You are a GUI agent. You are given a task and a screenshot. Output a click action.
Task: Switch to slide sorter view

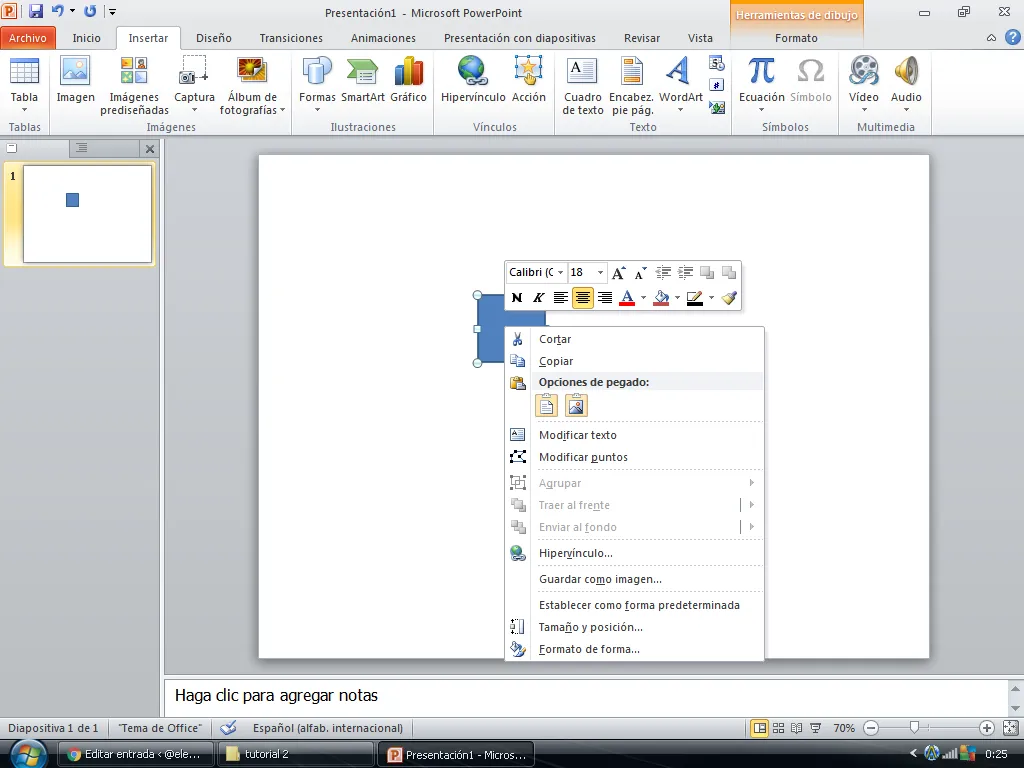(x=778, y=728)
